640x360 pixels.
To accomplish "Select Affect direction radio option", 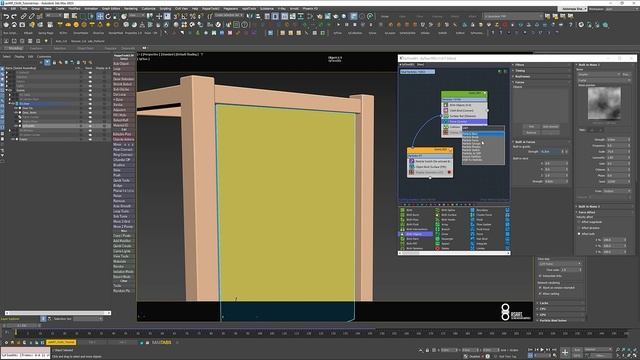I will pyautogui.click(x=579, y=228).
